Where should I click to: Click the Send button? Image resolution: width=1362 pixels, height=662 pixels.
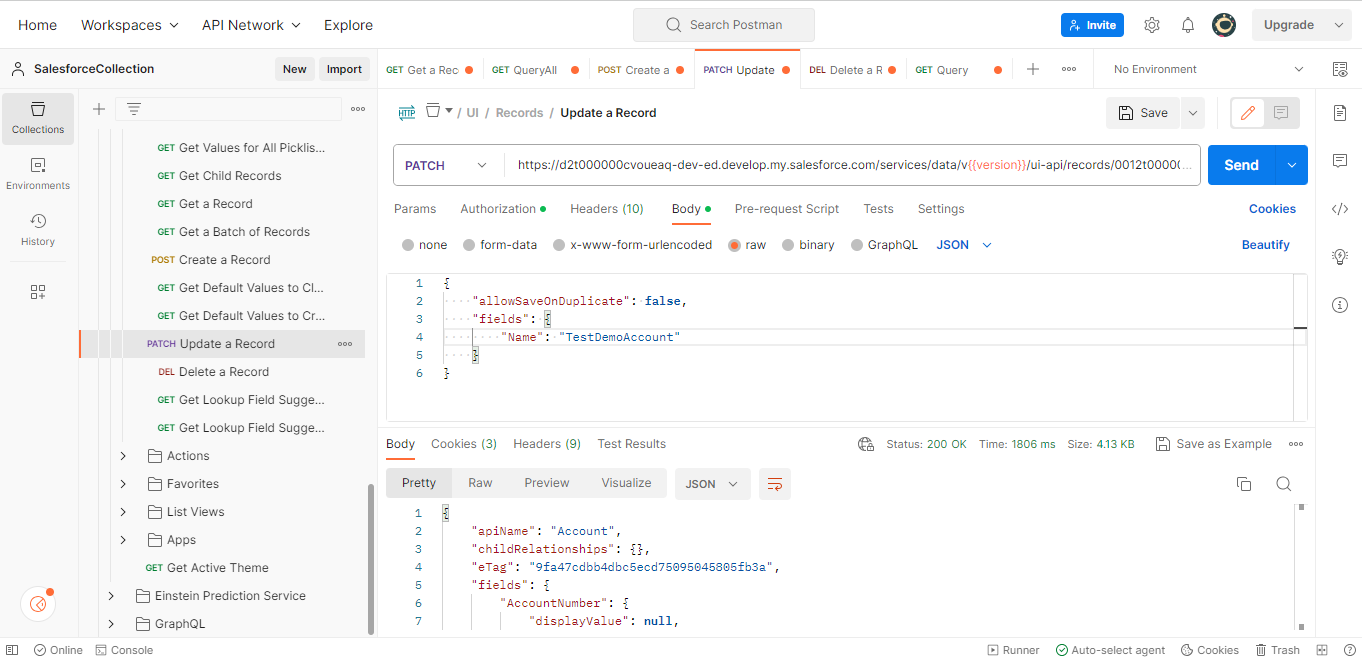[x=1242, y=165]
